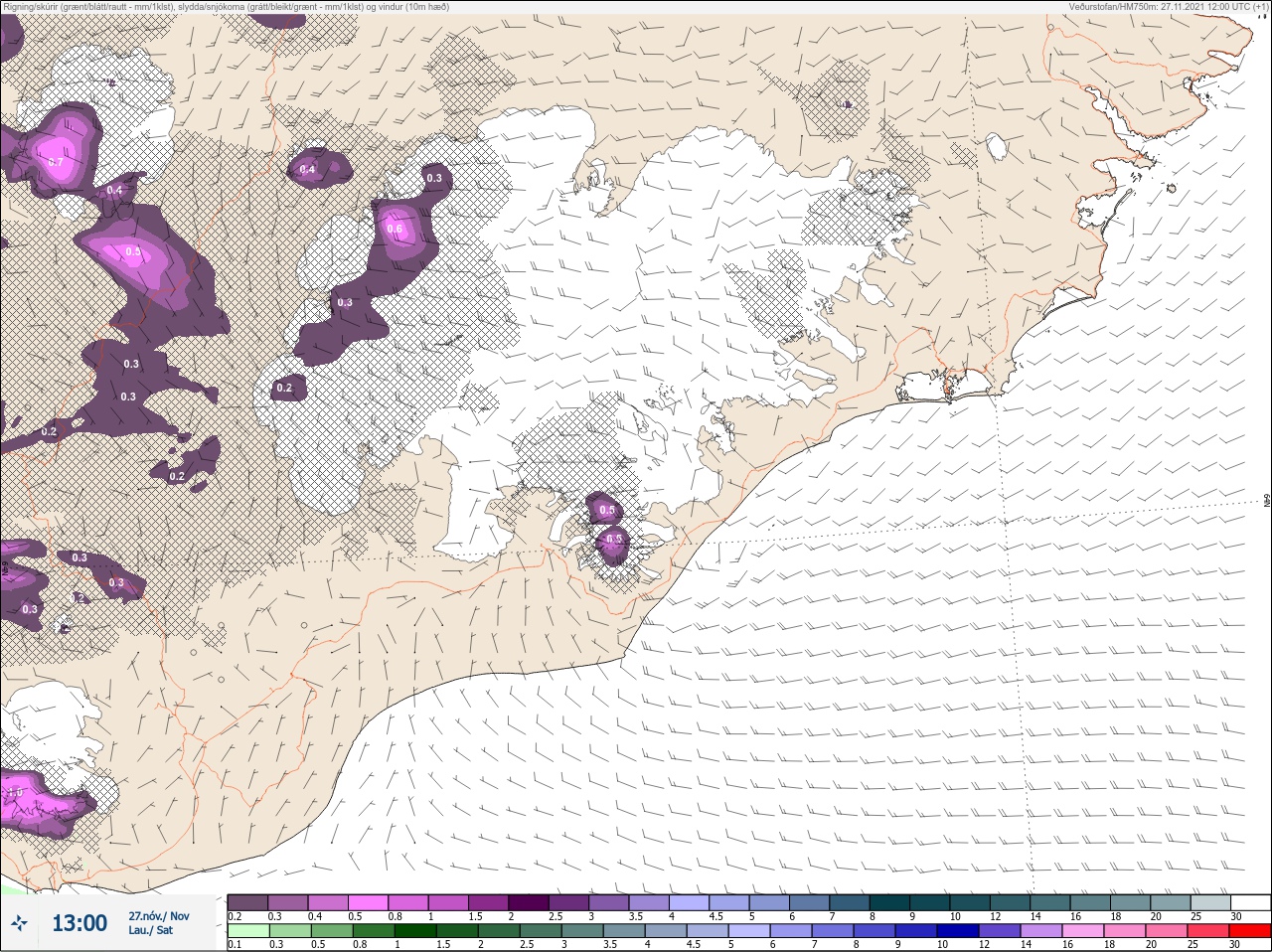Image resolution: width=1272 pixels, height=952 pixels.
Task: Pick the dark green lower swatch between 1 and 1.5
Action: 415,931
